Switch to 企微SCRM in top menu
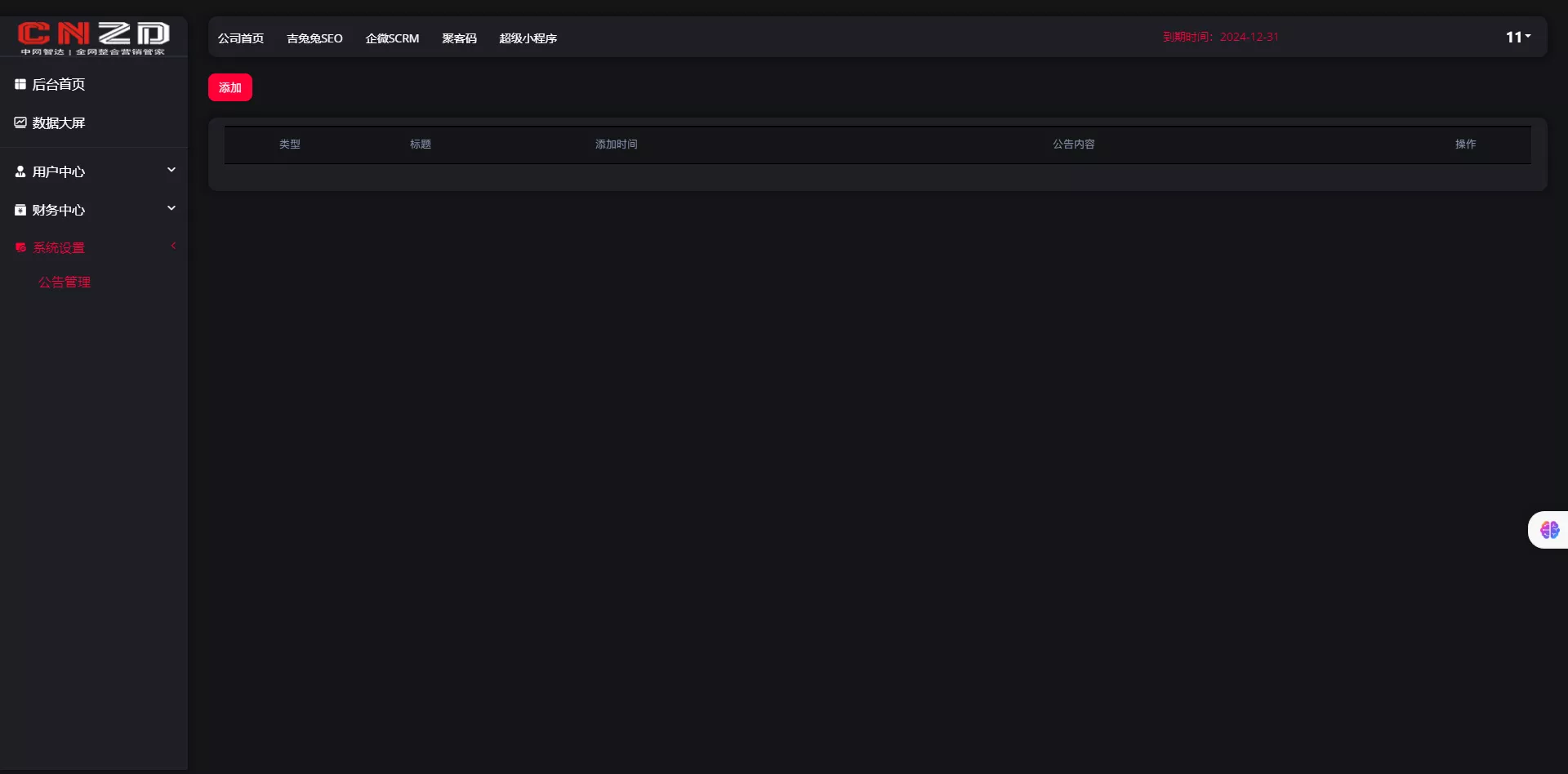Viewport: 1568px width, 774px height. (392, 38)
